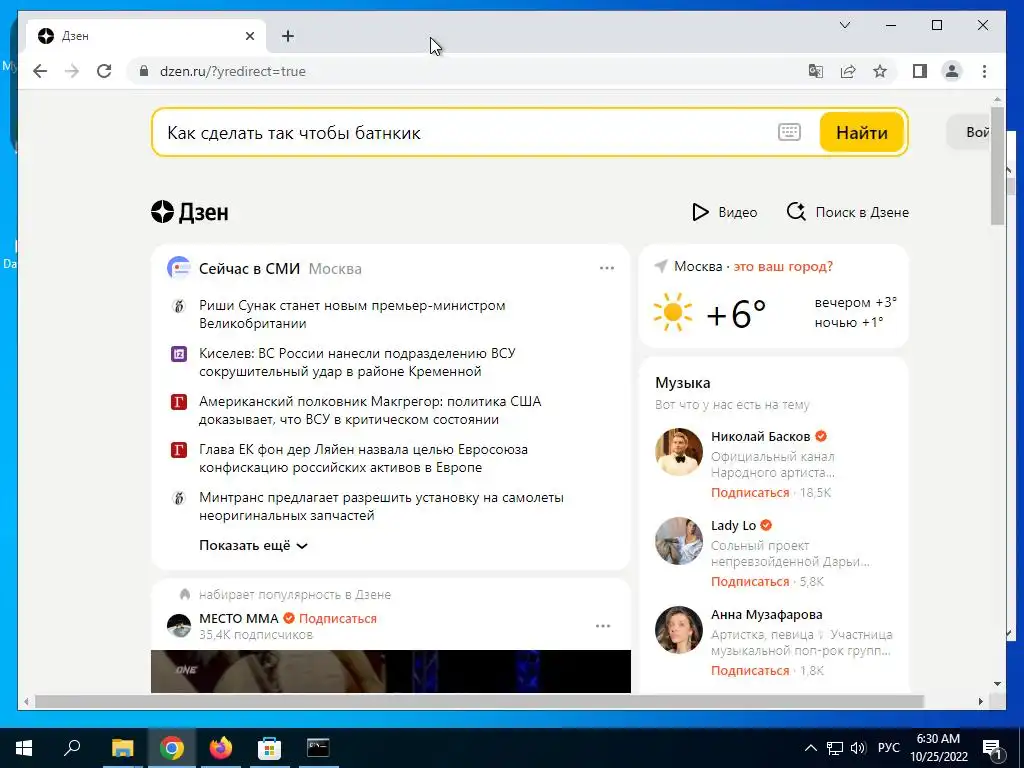Open the tab search chevron
The image size is (1024, 768).
pos(844,25)
